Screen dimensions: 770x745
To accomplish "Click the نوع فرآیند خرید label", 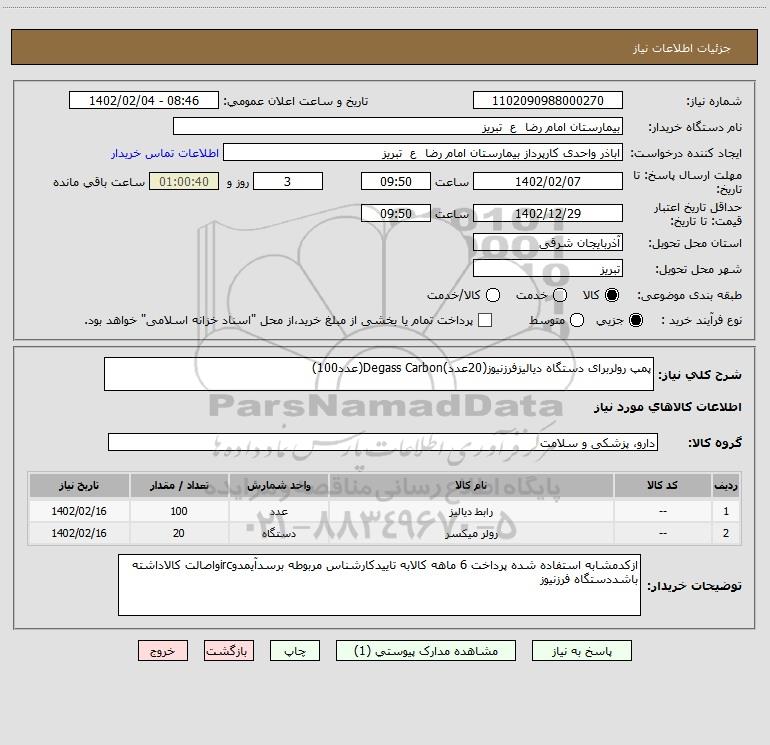I will [x=701, y=320].
